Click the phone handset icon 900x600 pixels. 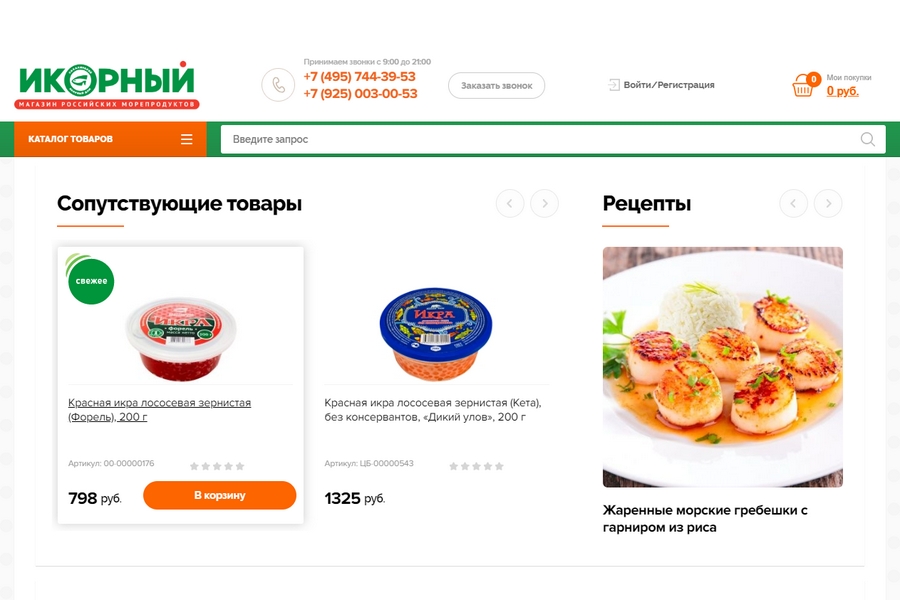[x=278, y=85]
